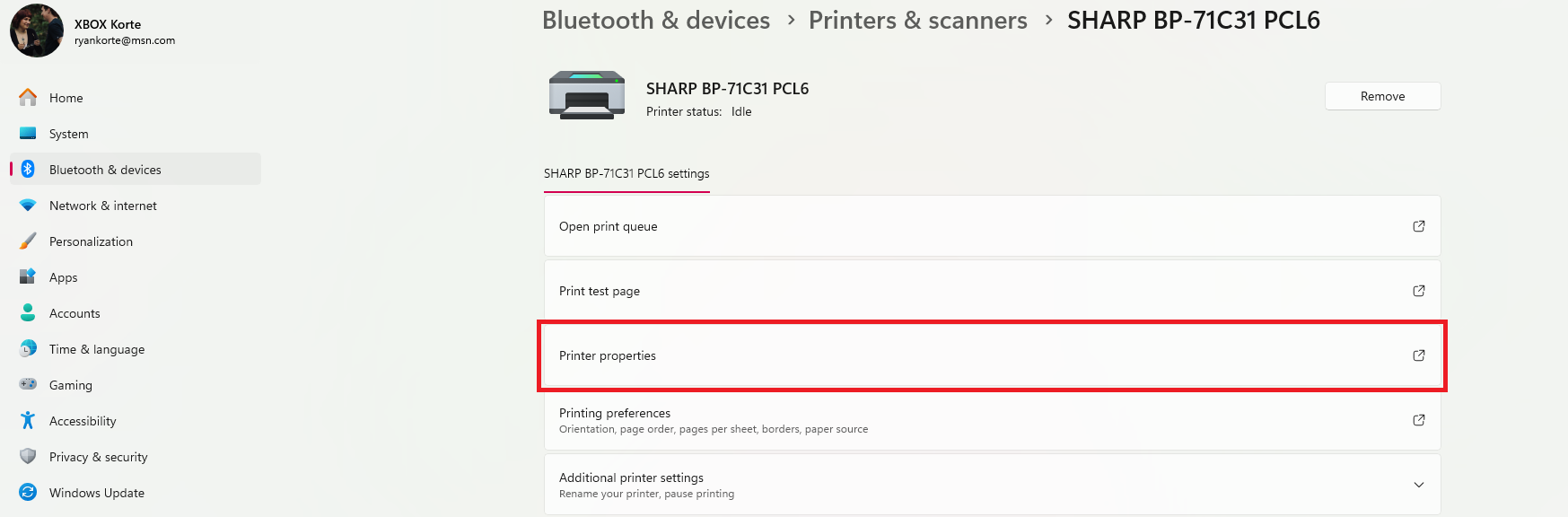Click the Accessibility figure icon
Screen dimensions: 1568x517
coord(28,420)
